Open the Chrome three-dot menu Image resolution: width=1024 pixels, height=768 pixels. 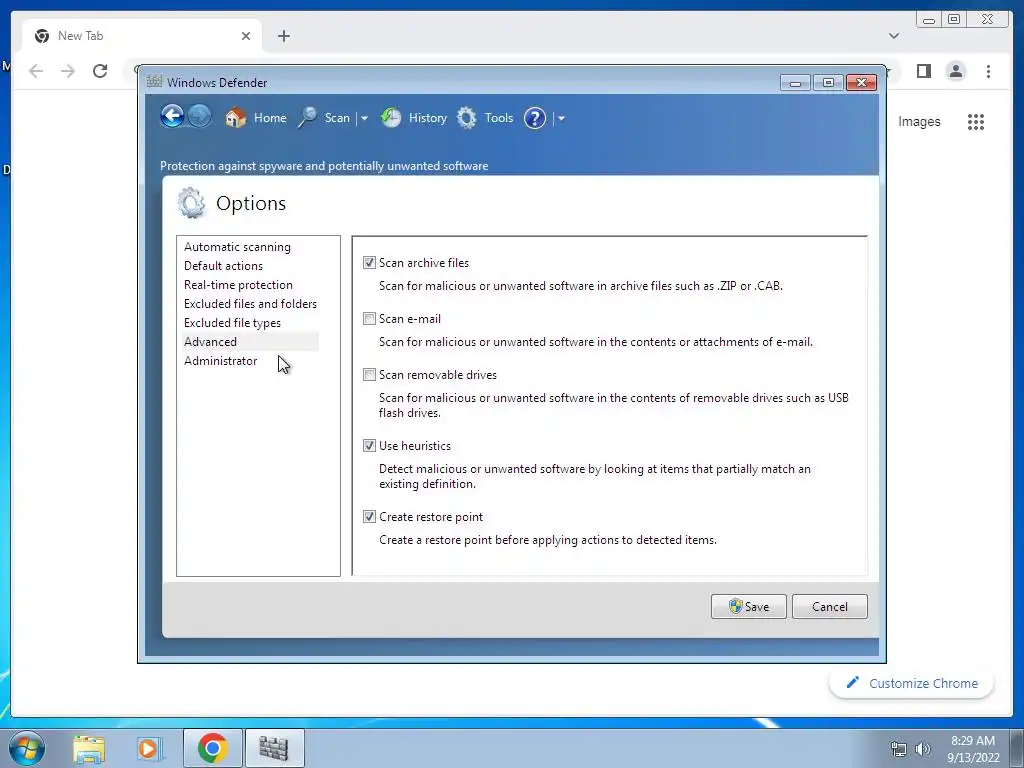pyautogui.click(x=988, y=71)
